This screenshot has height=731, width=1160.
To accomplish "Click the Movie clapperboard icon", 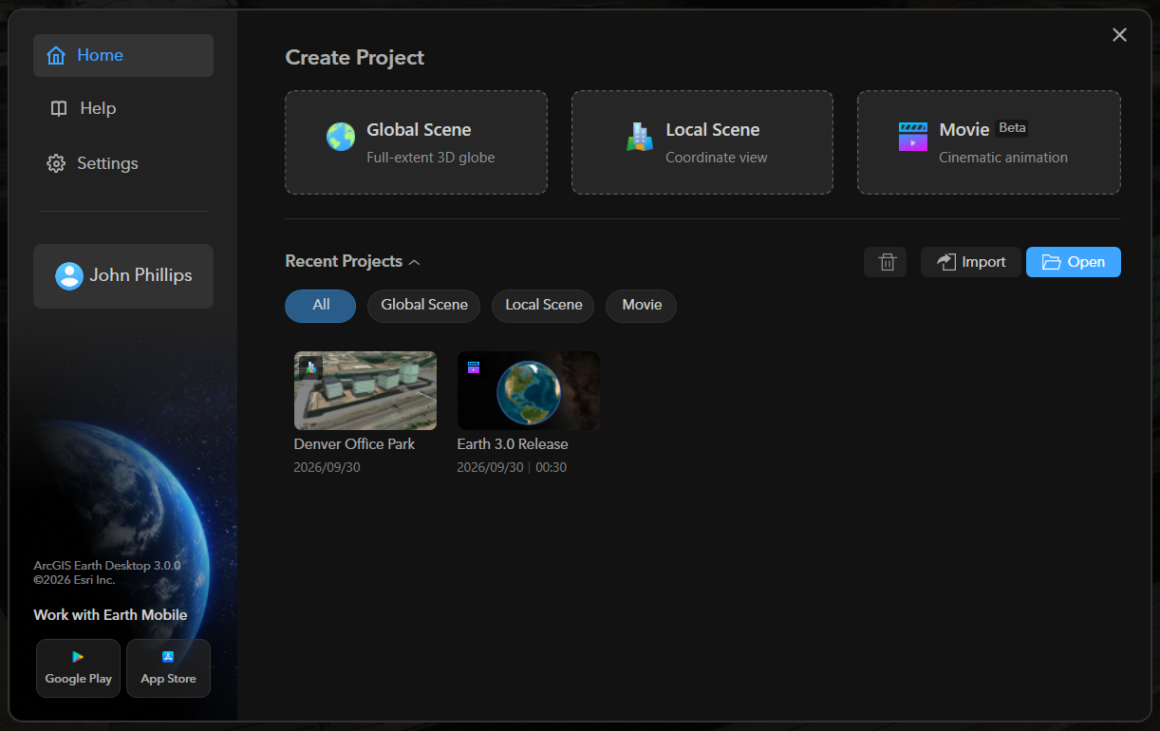I will tap(913, 137).
